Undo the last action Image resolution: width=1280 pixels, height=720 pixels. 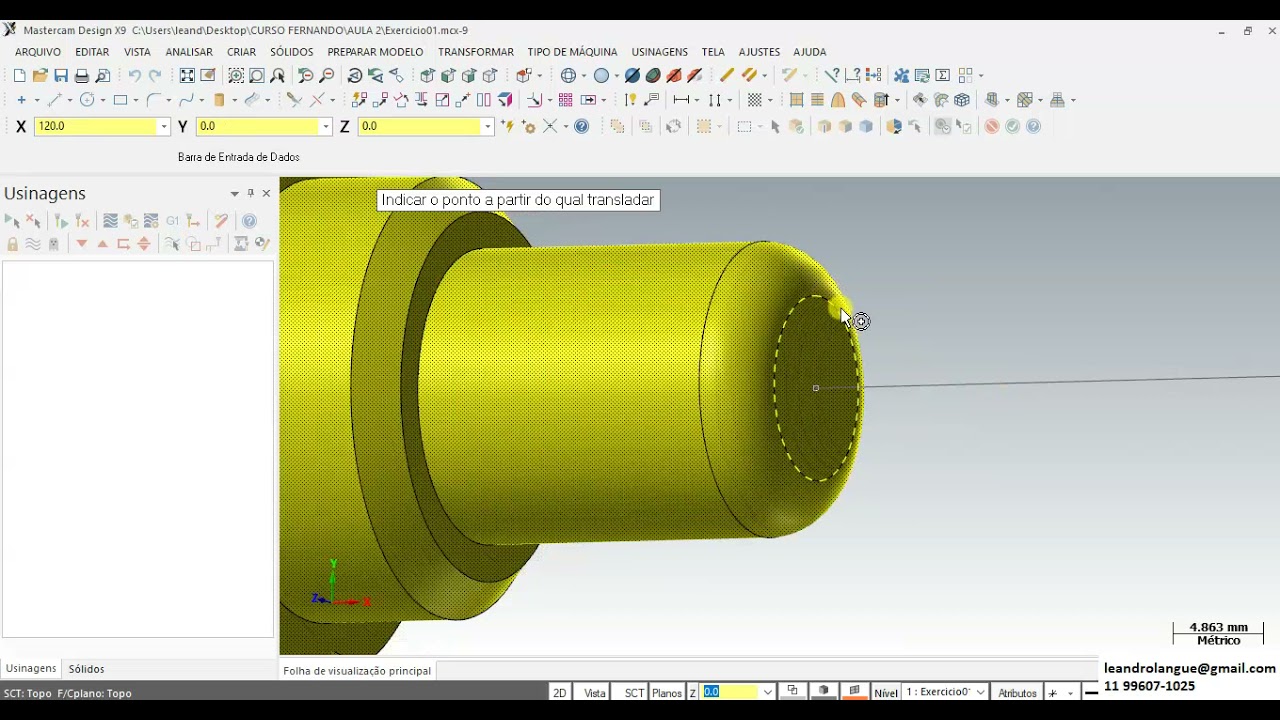tap(134, 76)
